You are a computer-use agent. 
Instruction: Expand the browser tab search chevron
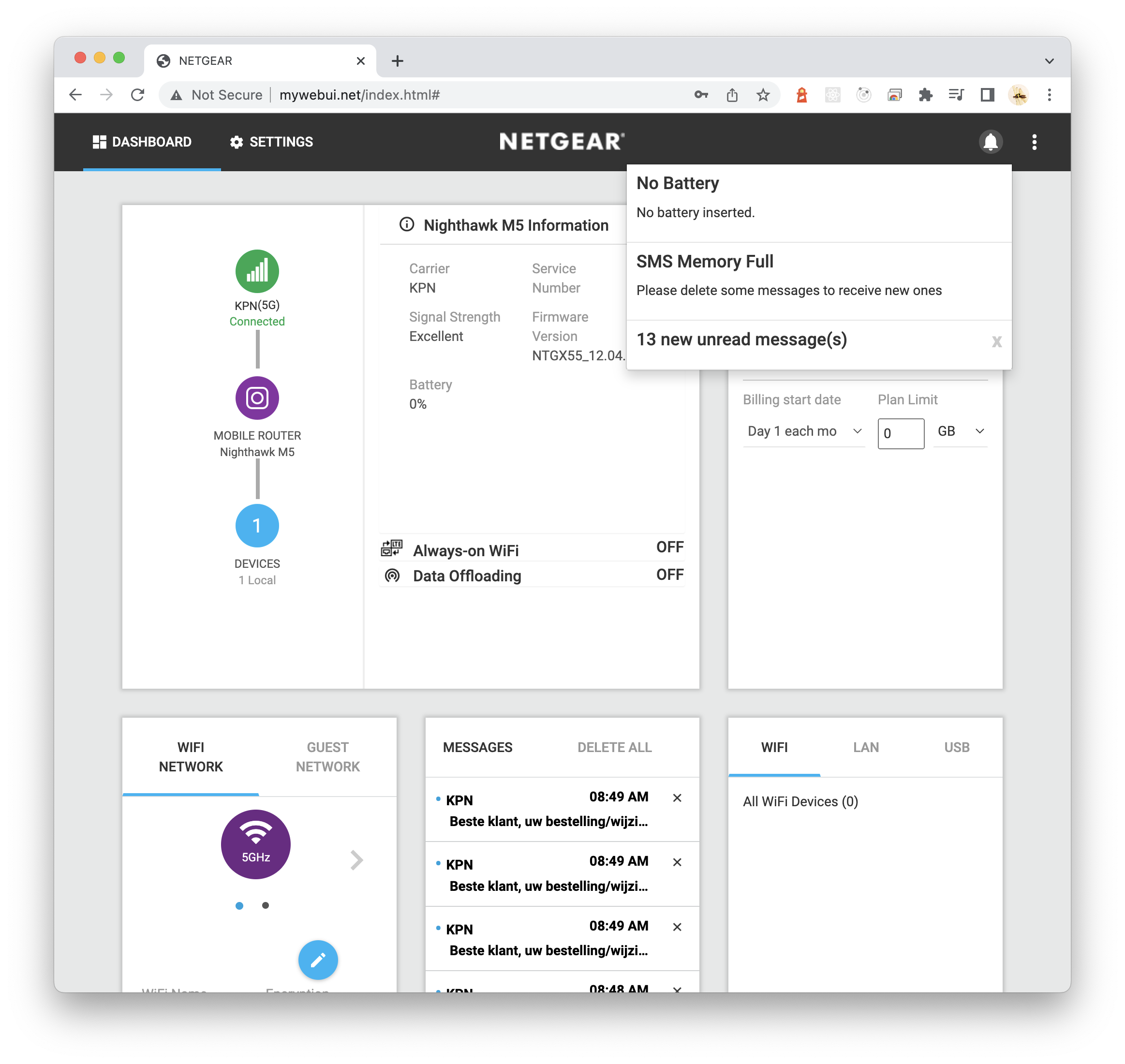tap(1049, 60)
